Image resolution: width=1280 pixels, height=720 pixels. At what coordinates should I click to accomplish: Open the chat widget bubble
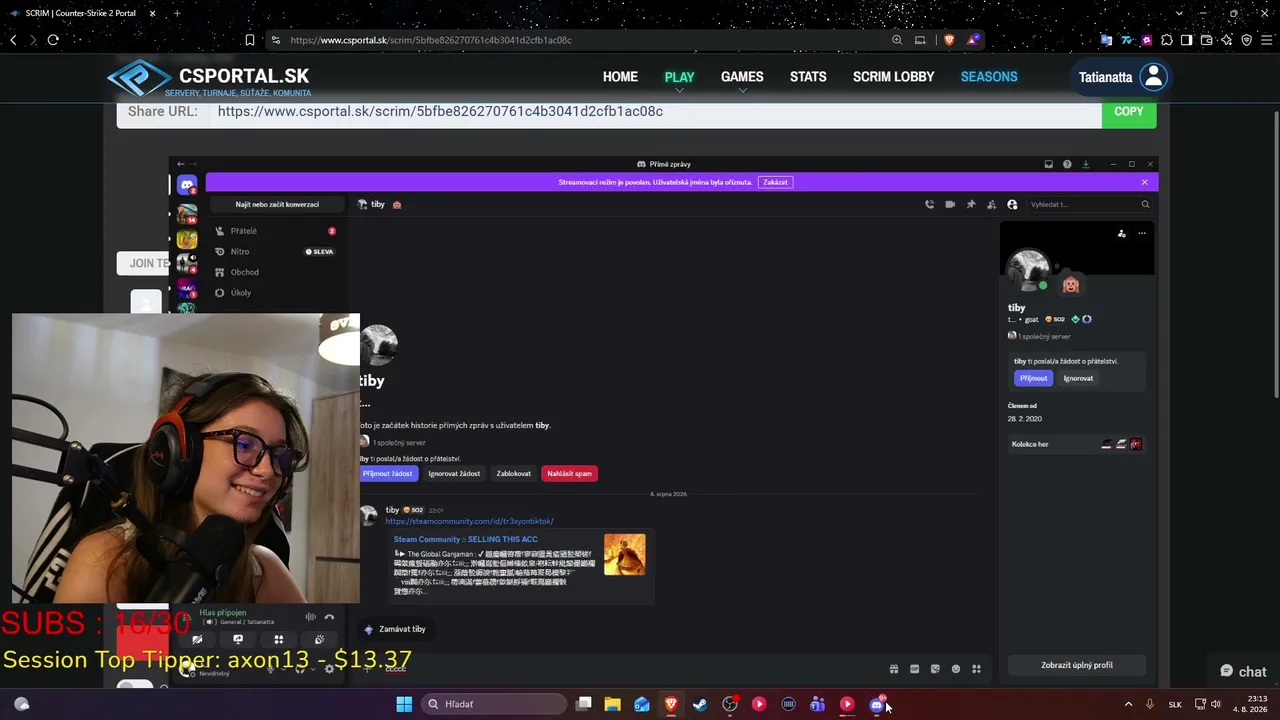coord(1243,671)
